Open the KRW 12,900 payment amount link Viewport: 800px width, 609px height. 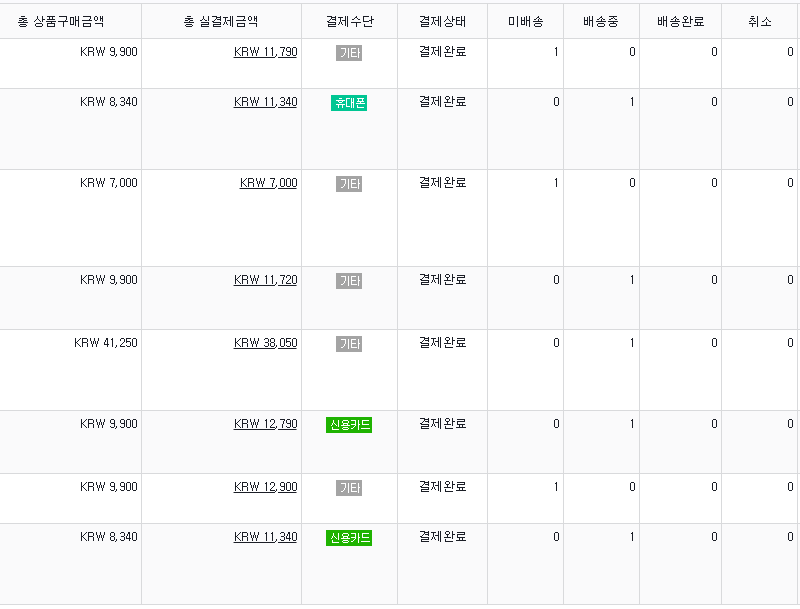pyautogui.click(x=265, y=487)
